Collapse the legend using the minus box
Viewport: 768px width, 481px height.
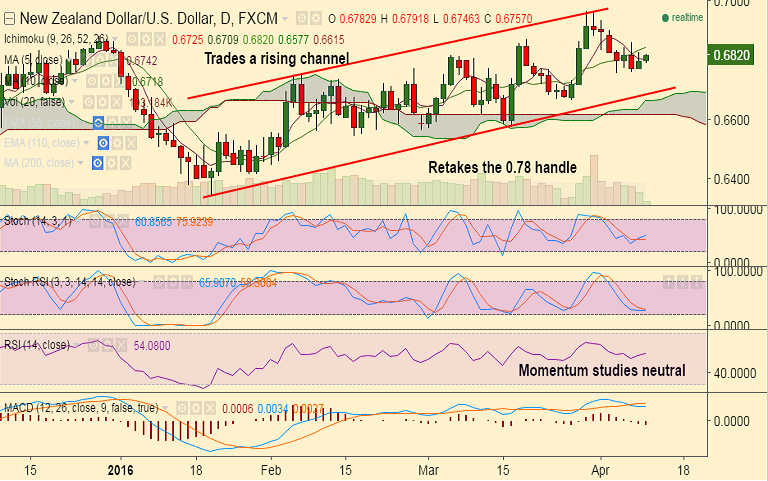9,19
